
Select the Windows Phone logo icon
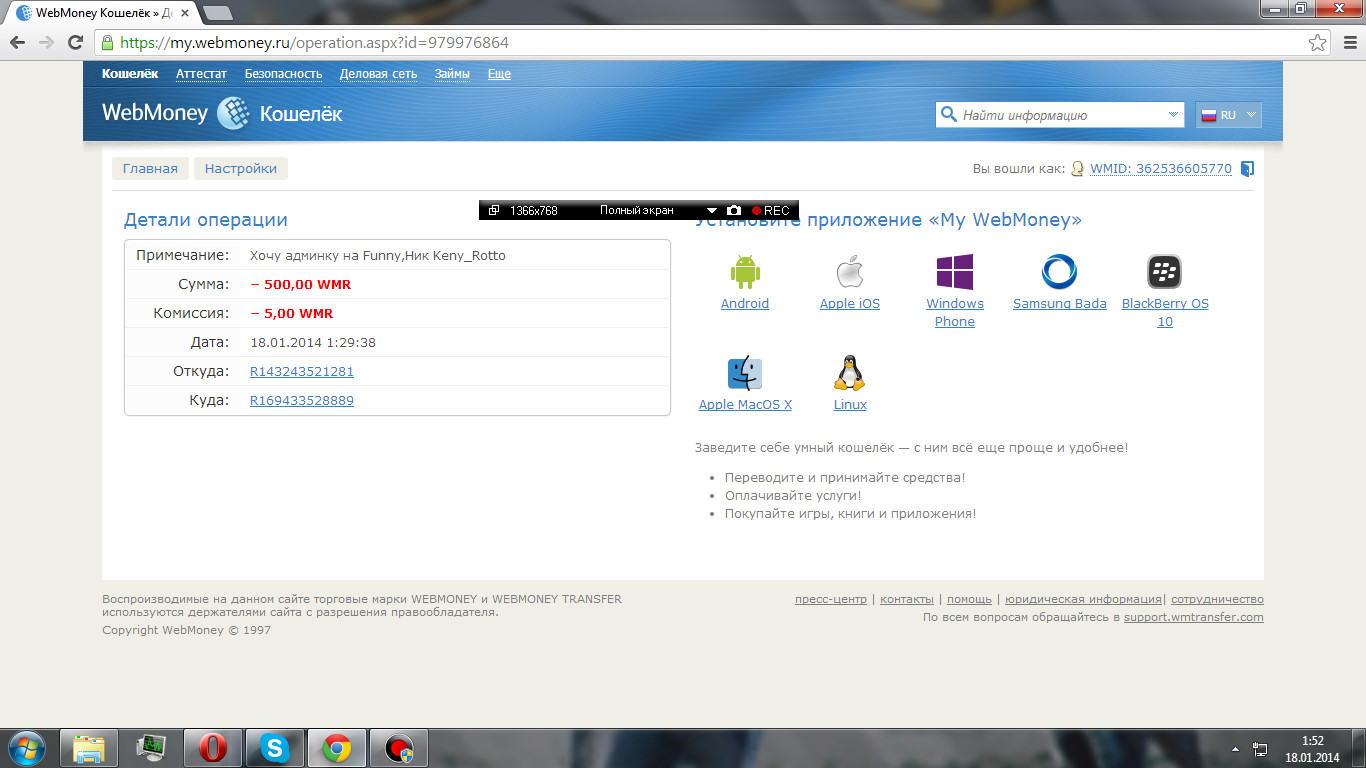(x=954, y=271)
